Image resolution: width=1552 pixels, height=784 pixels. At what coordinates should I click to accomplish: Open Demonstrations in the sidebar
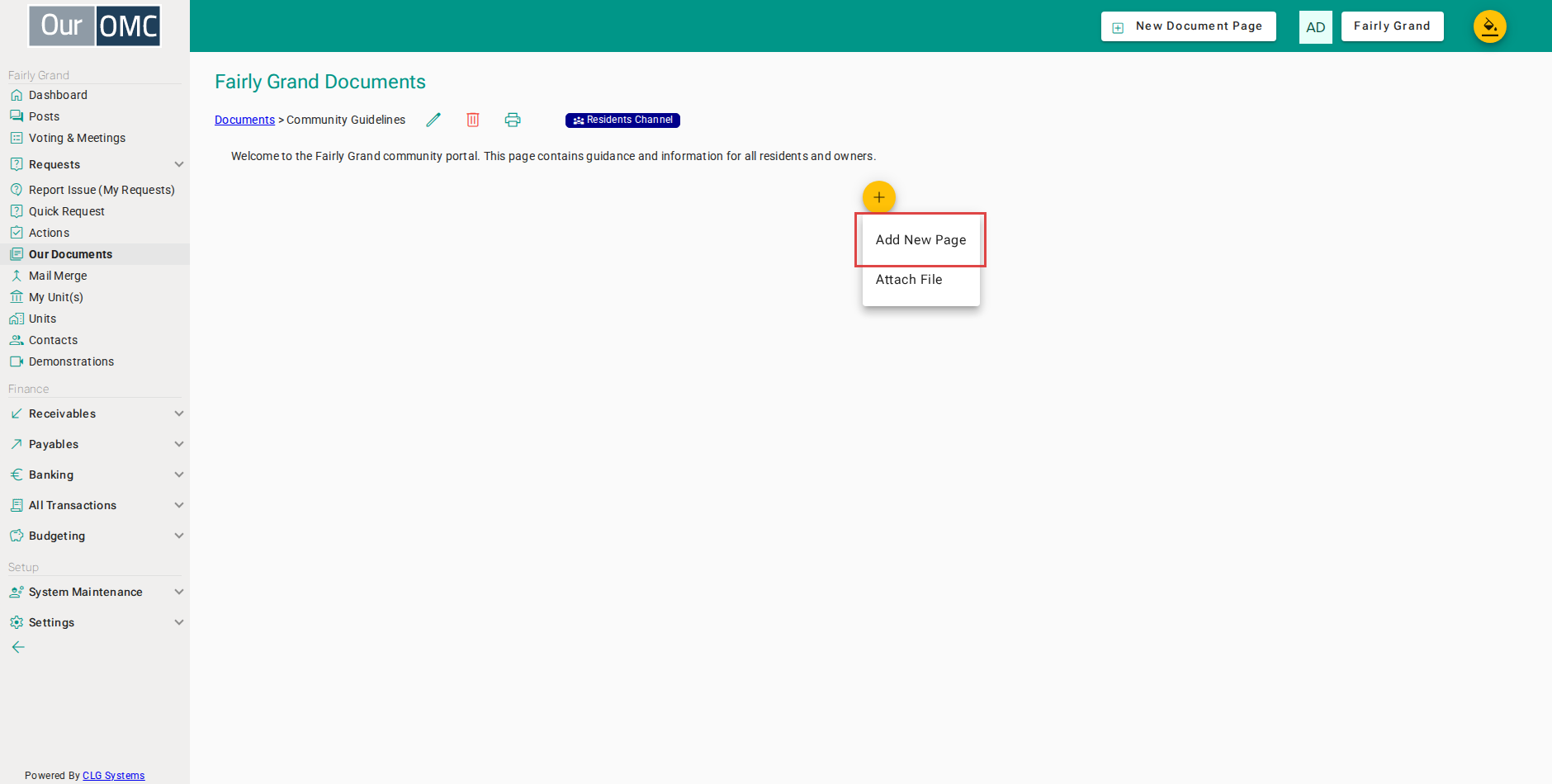[71, 361]
